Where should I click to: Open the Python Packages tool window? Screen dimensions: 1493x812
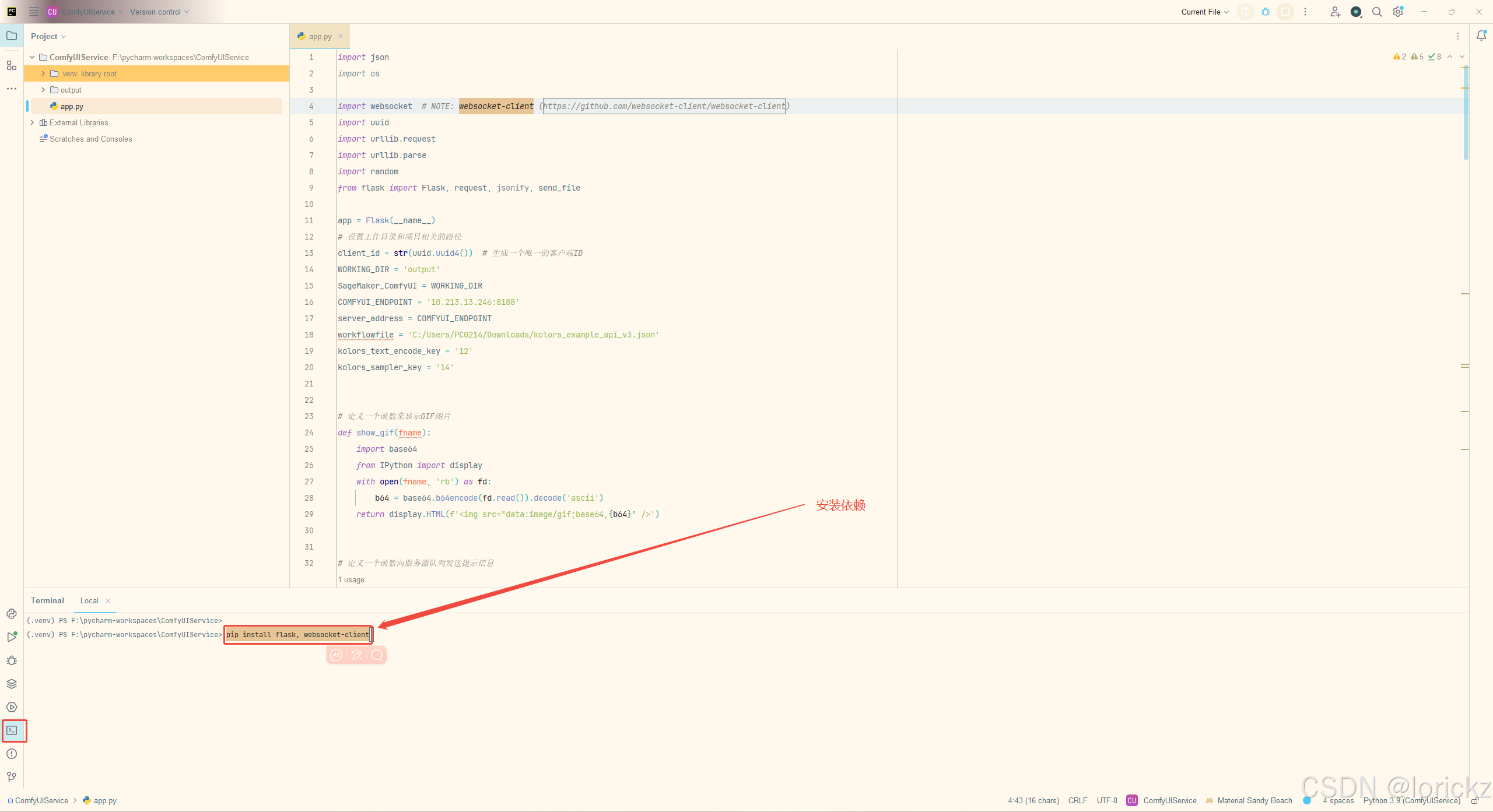[x=12, y=684]
